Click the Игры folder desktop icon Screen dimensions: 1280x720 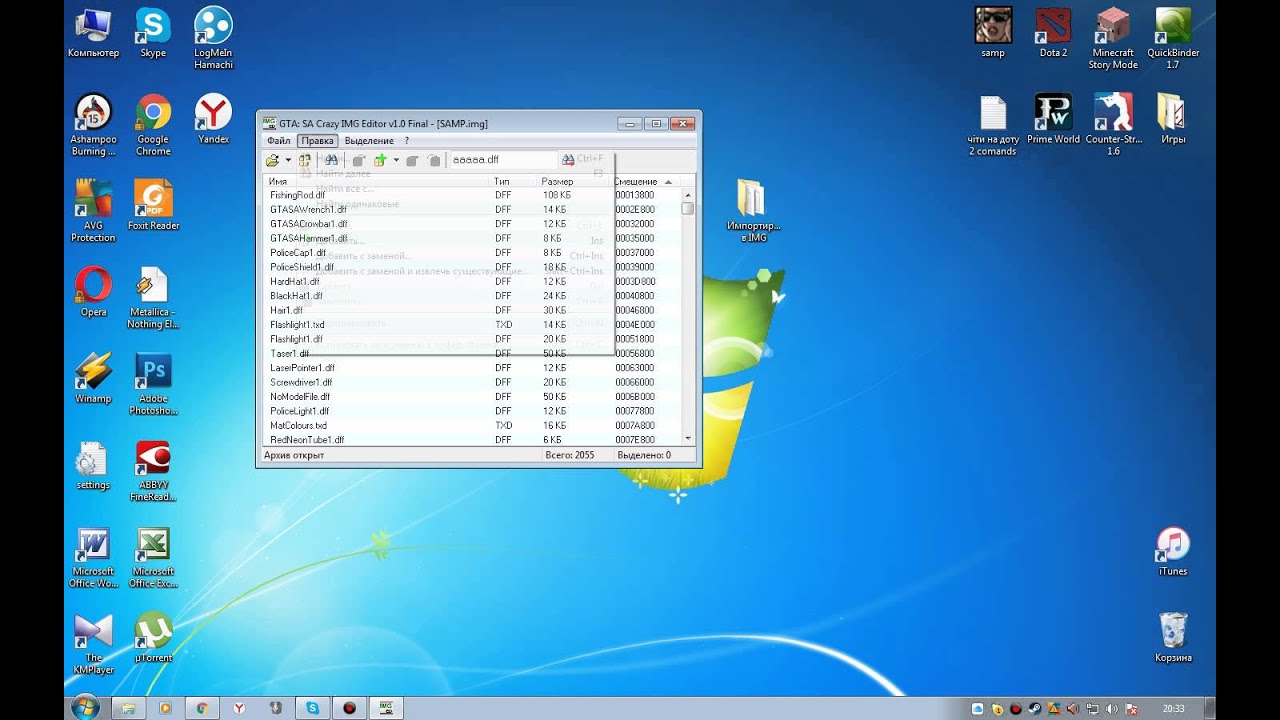tap(1173, 119)
